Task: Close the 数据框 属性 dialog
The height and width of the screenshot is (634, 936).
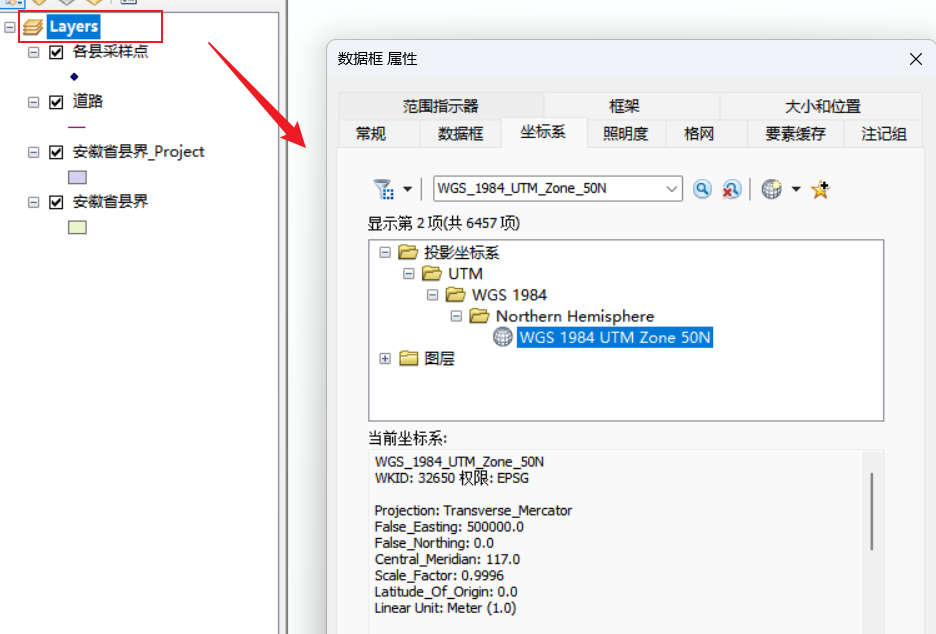Action: coord(916,59)
